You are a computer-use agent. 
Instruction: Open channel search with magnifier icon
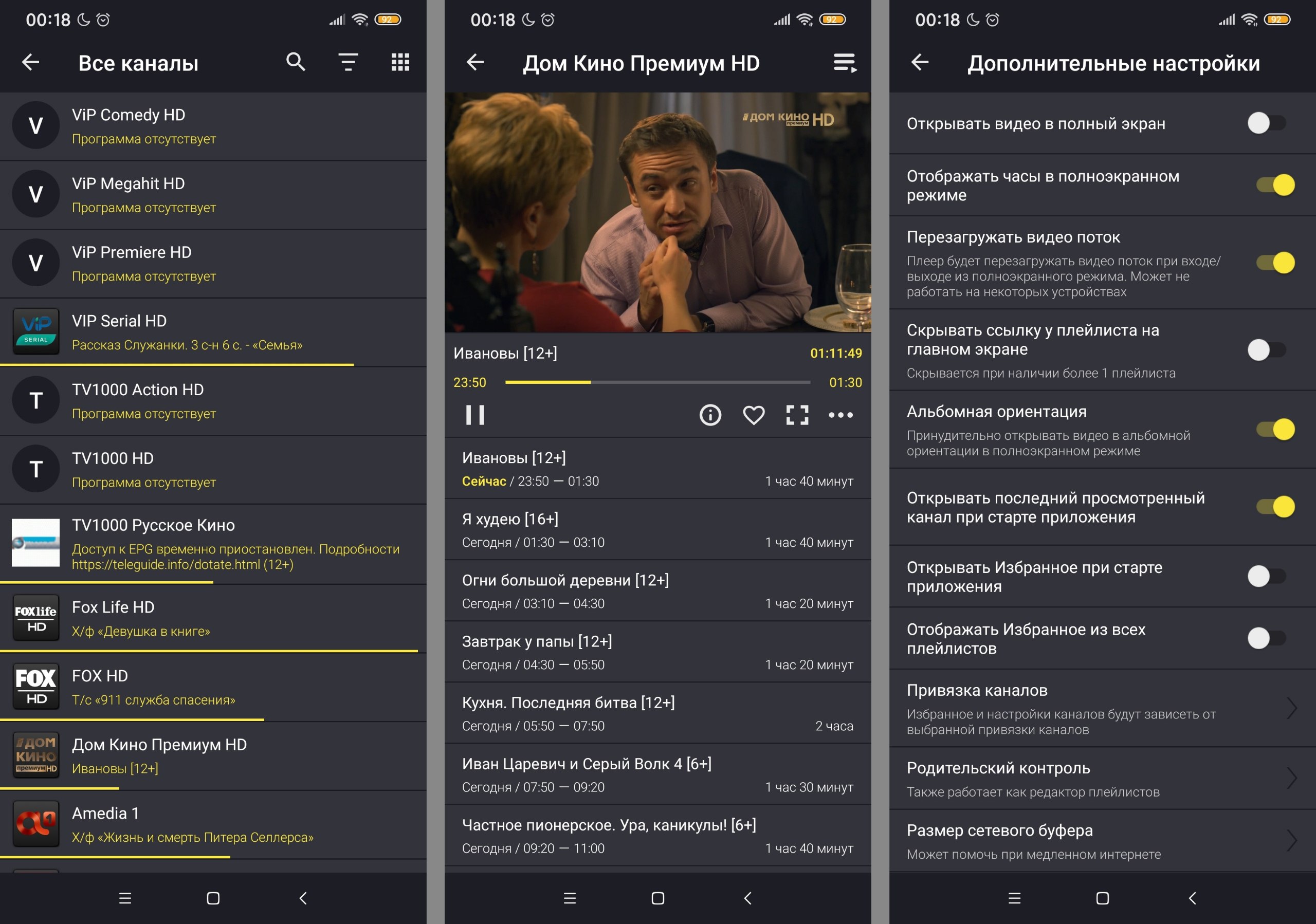click(x=296, y=62)
